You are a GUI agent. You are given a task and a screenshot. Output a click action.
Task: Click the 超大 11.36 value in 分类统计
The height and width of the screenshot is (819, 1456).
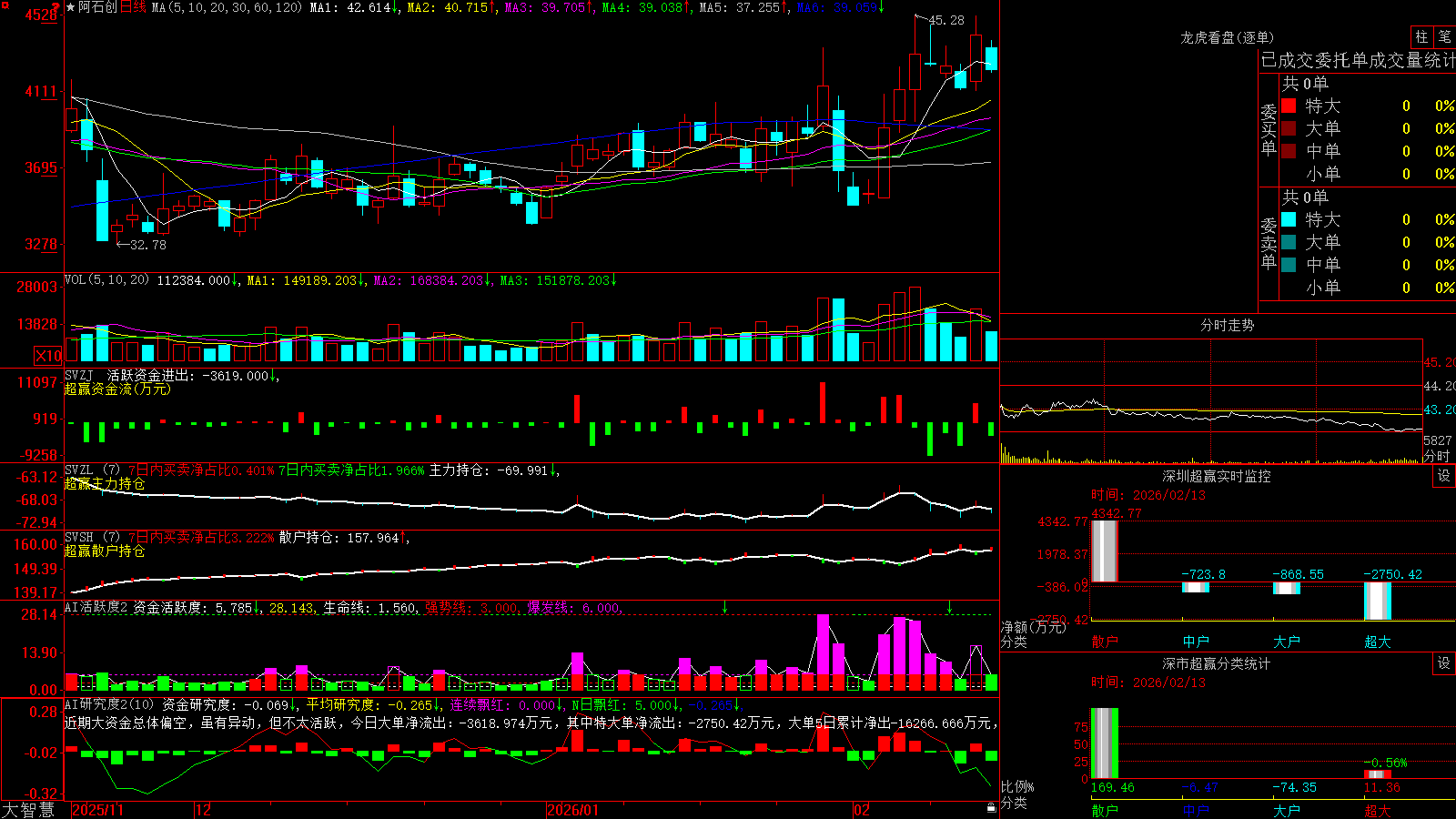[x=1381, y=787]
